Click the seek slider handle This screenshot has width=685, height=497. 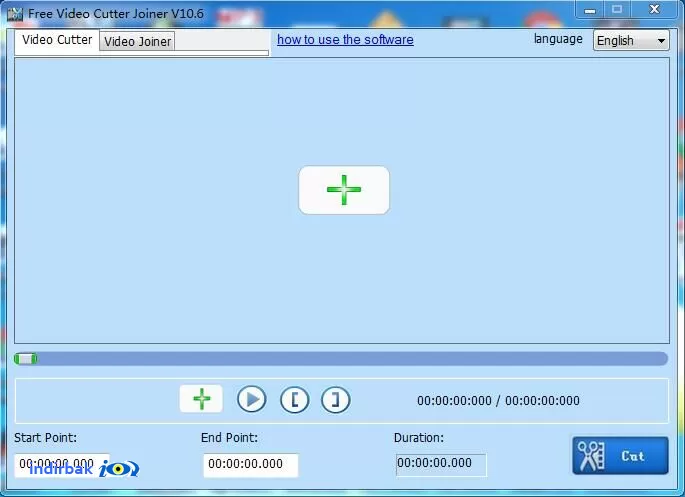pyautogui.click(x=26, y=359)
